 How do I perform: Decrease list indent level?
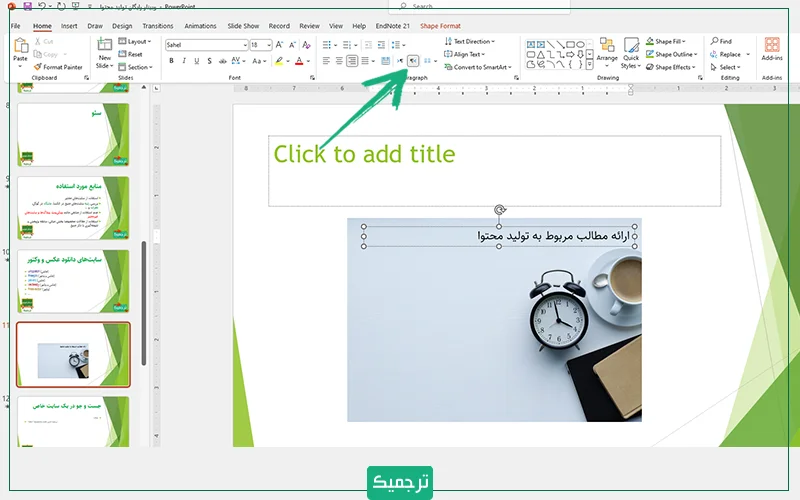click(x=368, y=45)
